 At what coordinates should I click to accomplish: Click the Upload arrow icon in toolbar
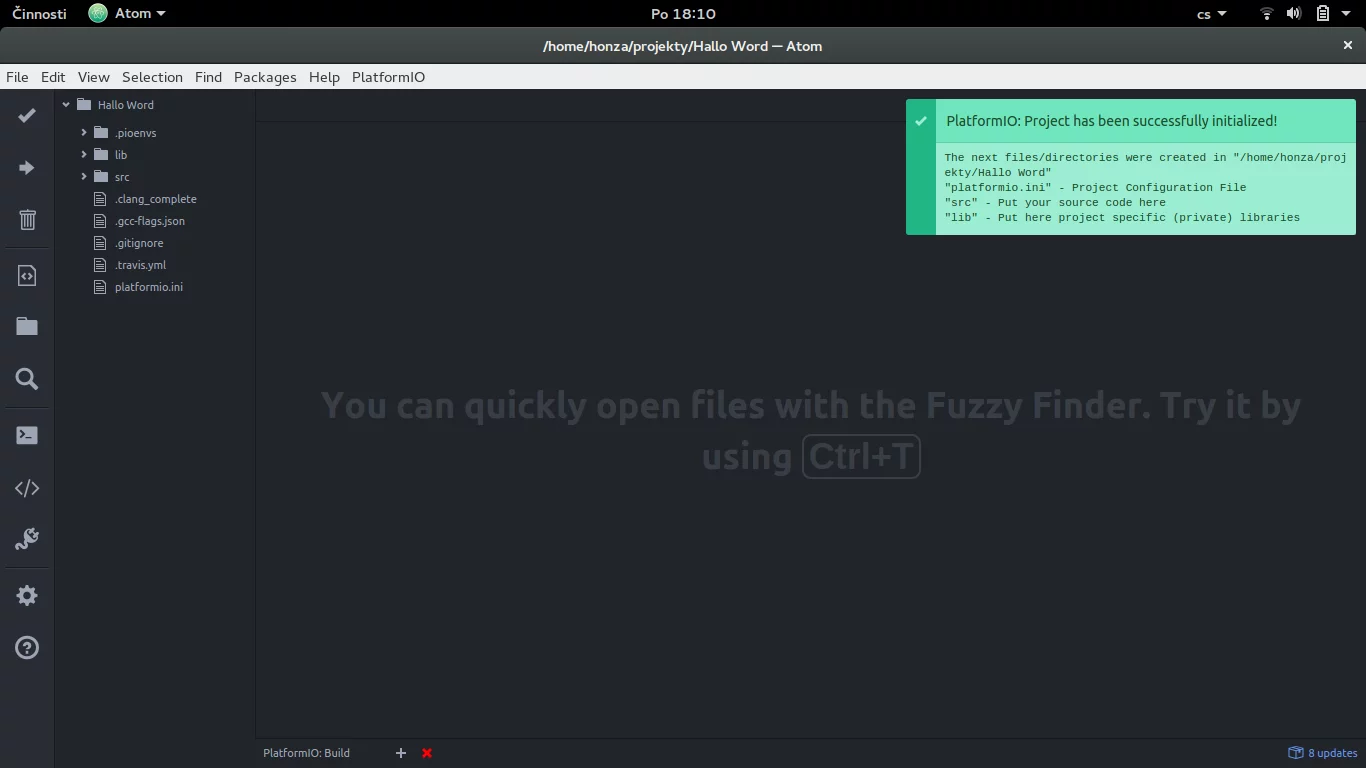click(x=27, y=168)
